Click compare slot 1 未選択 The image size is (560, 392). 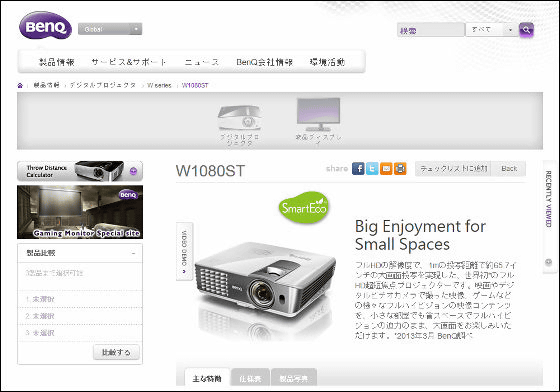point(40,299)
